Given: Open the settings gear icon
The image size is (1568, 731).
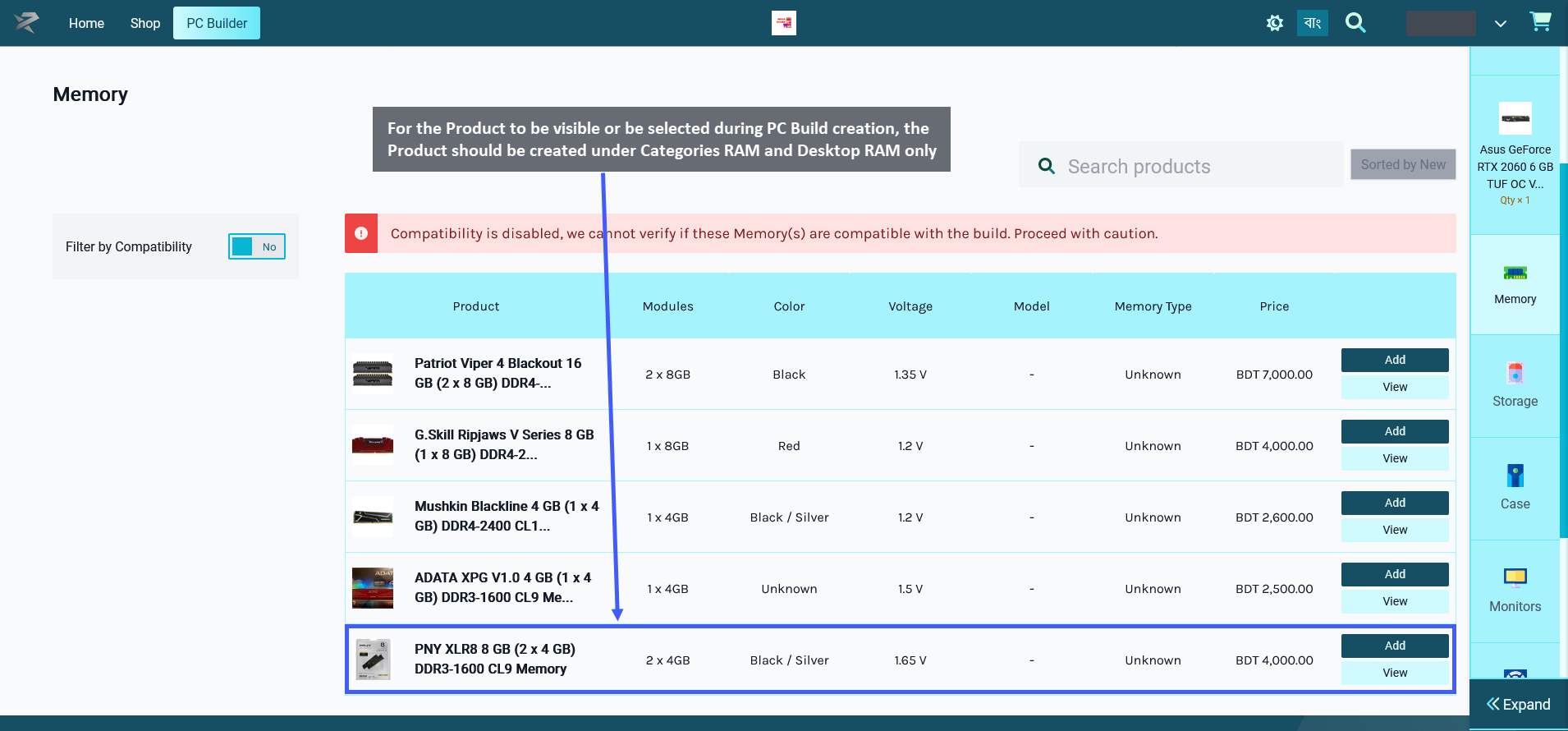Looking at the screenshot, I should pos(1274,23).
